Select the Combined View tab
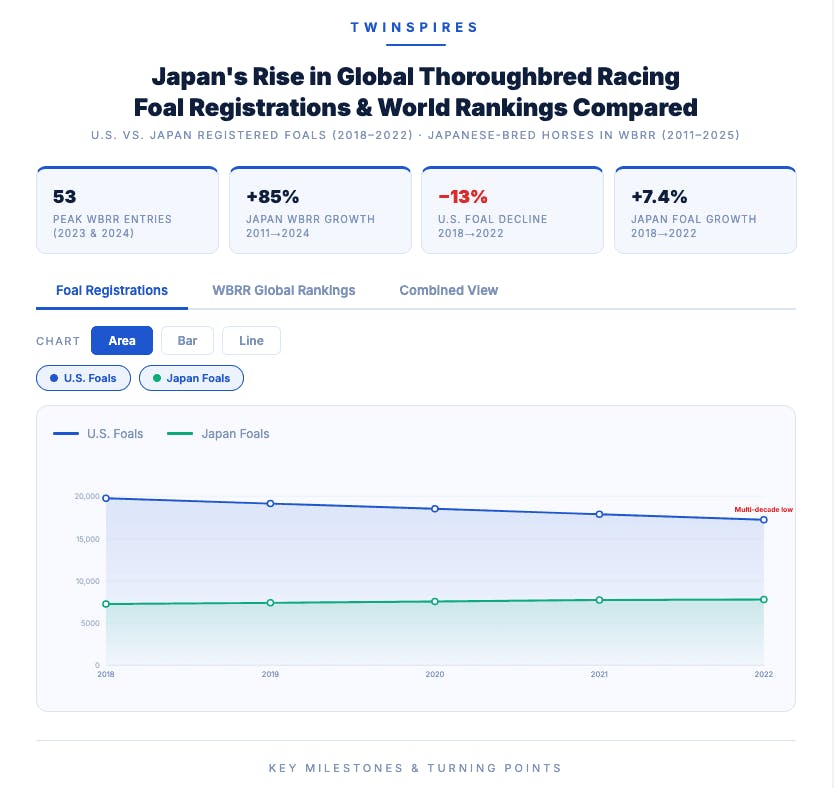The height and width of the screenshot is (788, 834). pos(448,290)
